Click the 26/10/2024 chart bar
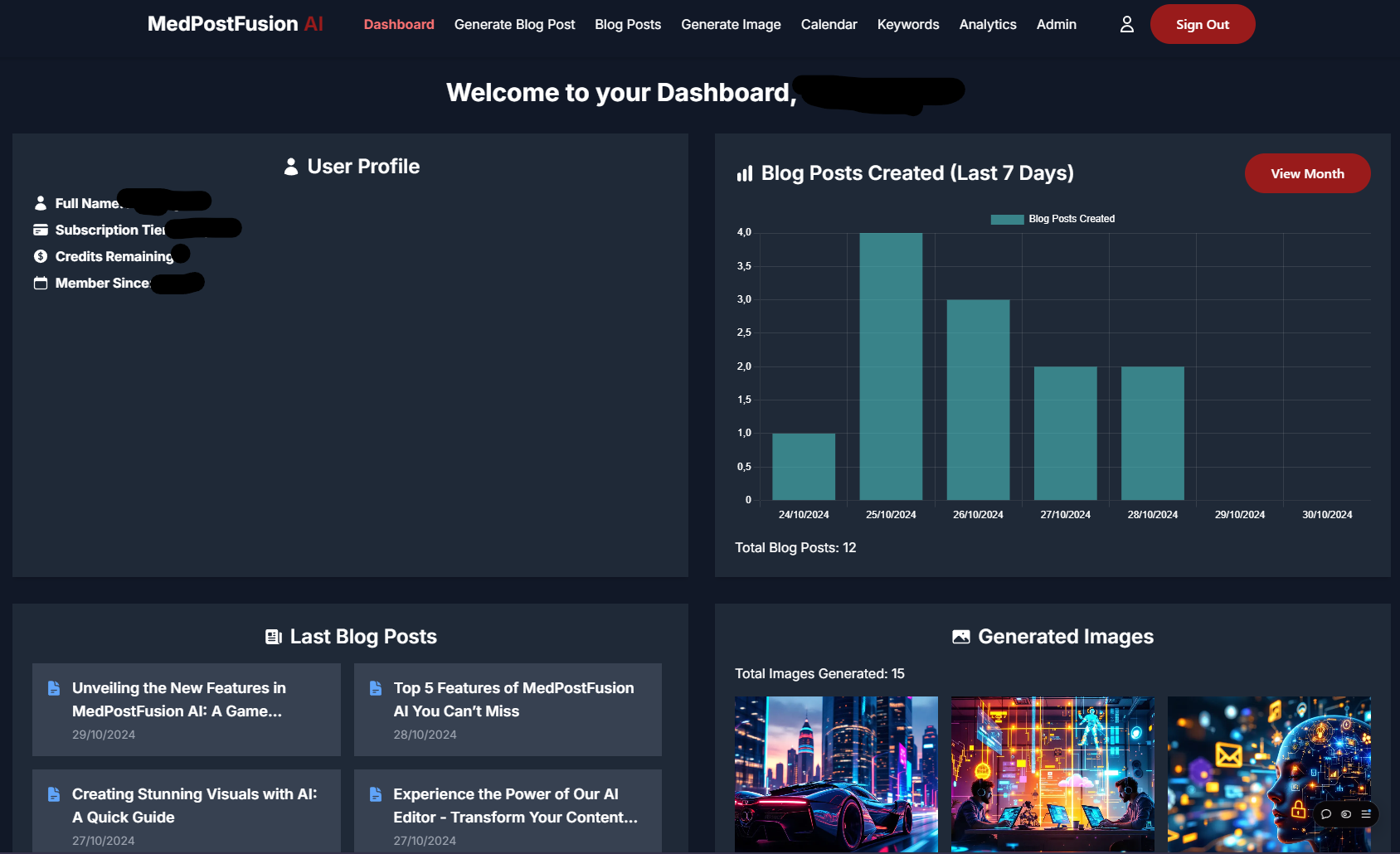Image resolution: width=1400 pixels, height=854 pixels. pyautogui.click(x=978, y=400)
